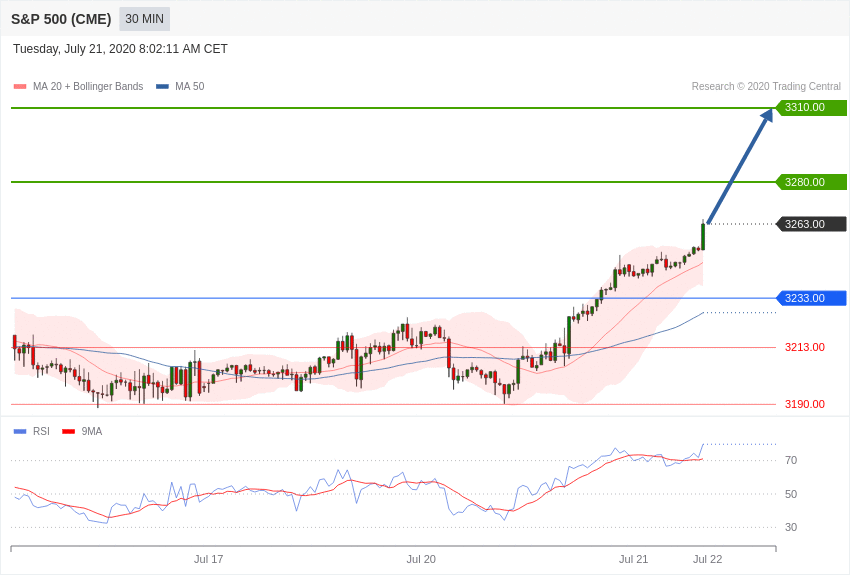Click the Jul 17 date label
Viewport: 850px width, 576px height.
pos(209,559)
